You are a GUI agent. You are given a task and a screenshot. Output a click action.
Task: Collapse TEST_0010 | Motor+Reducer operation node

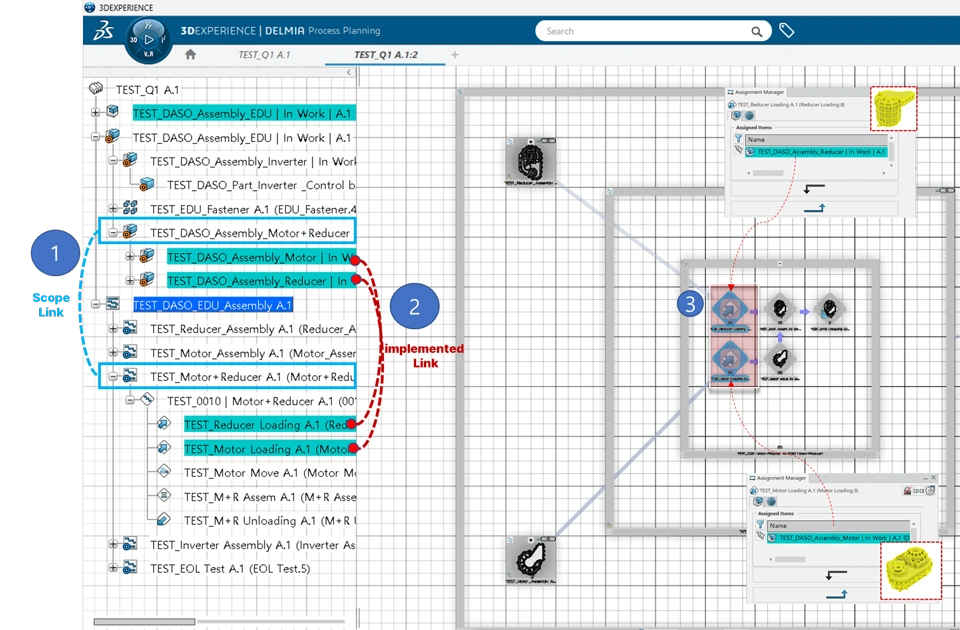130,400
